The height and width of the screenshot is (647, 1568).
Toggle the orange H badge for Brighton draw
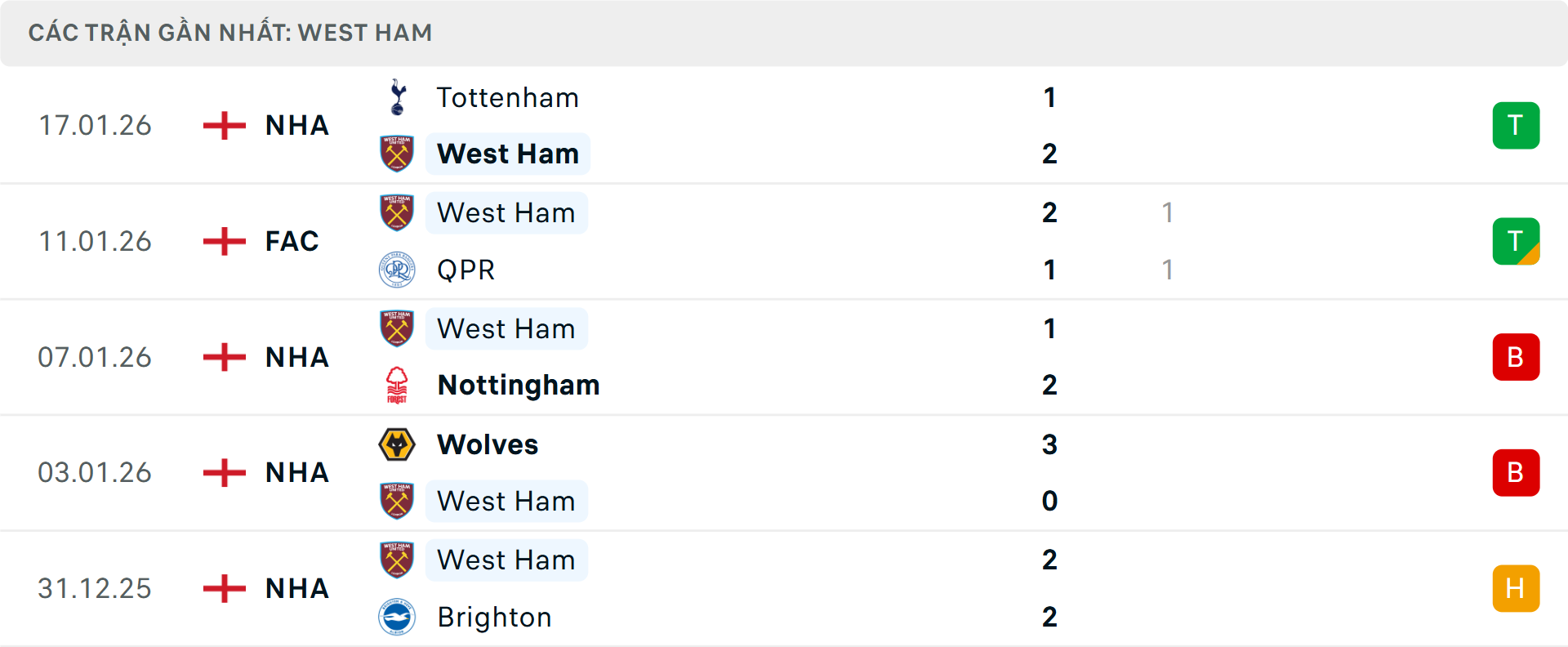tap(1516, 588)
